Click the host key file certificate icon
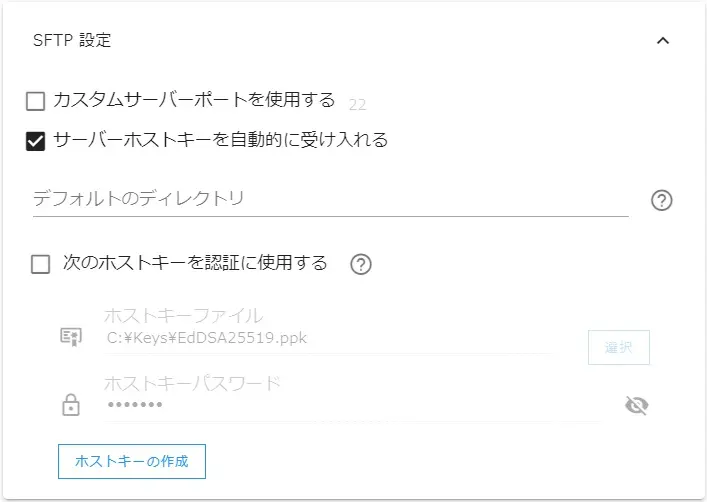The image size is (707, 502). point(71,337)
